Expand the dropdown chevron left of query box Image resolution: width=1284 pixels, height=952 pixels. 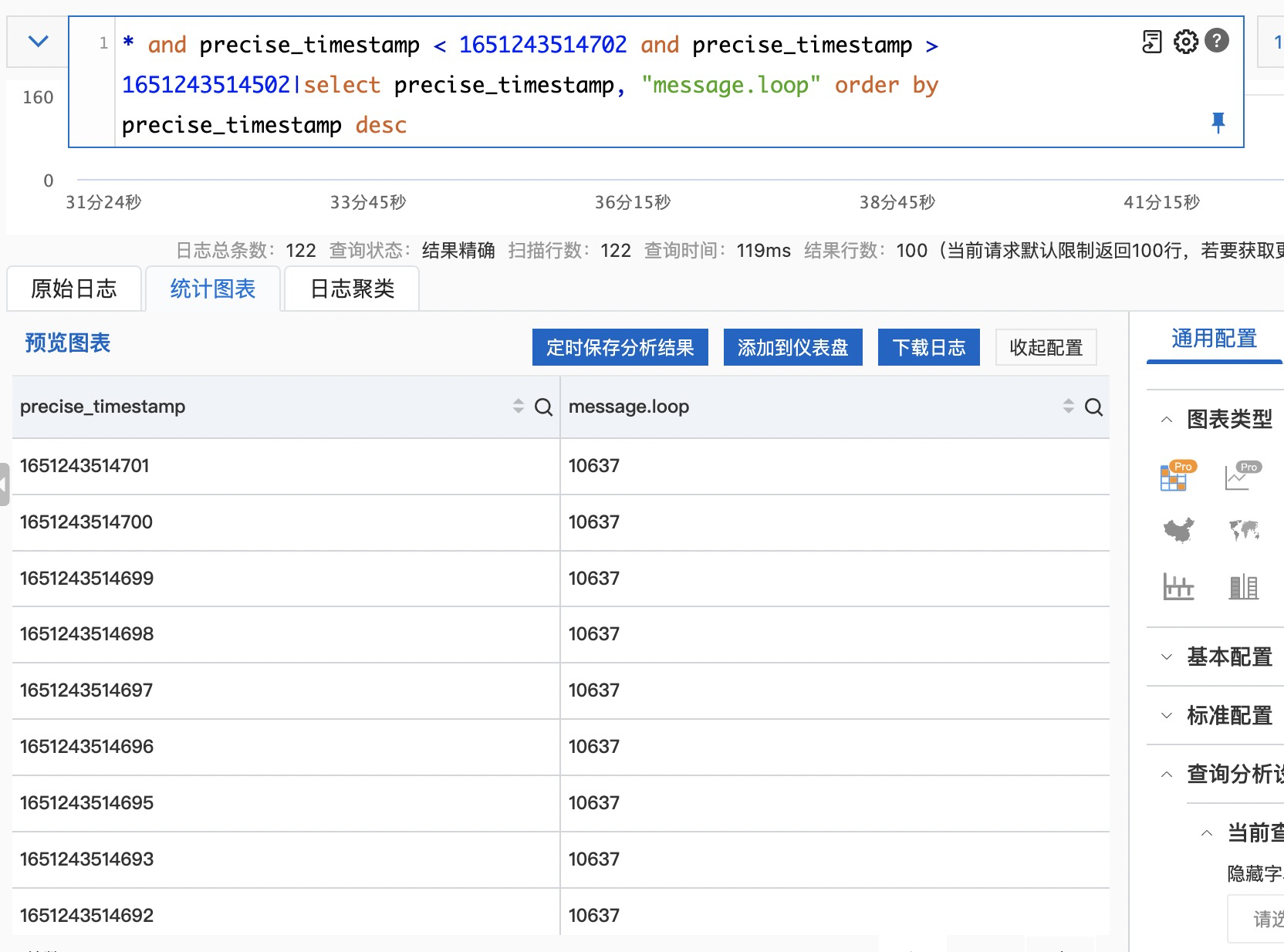[x=38, y=42]
